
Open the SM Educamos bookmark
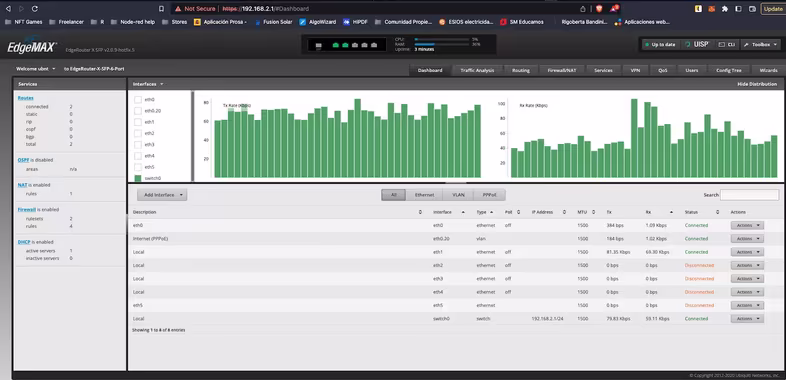(x=521, y=22)
